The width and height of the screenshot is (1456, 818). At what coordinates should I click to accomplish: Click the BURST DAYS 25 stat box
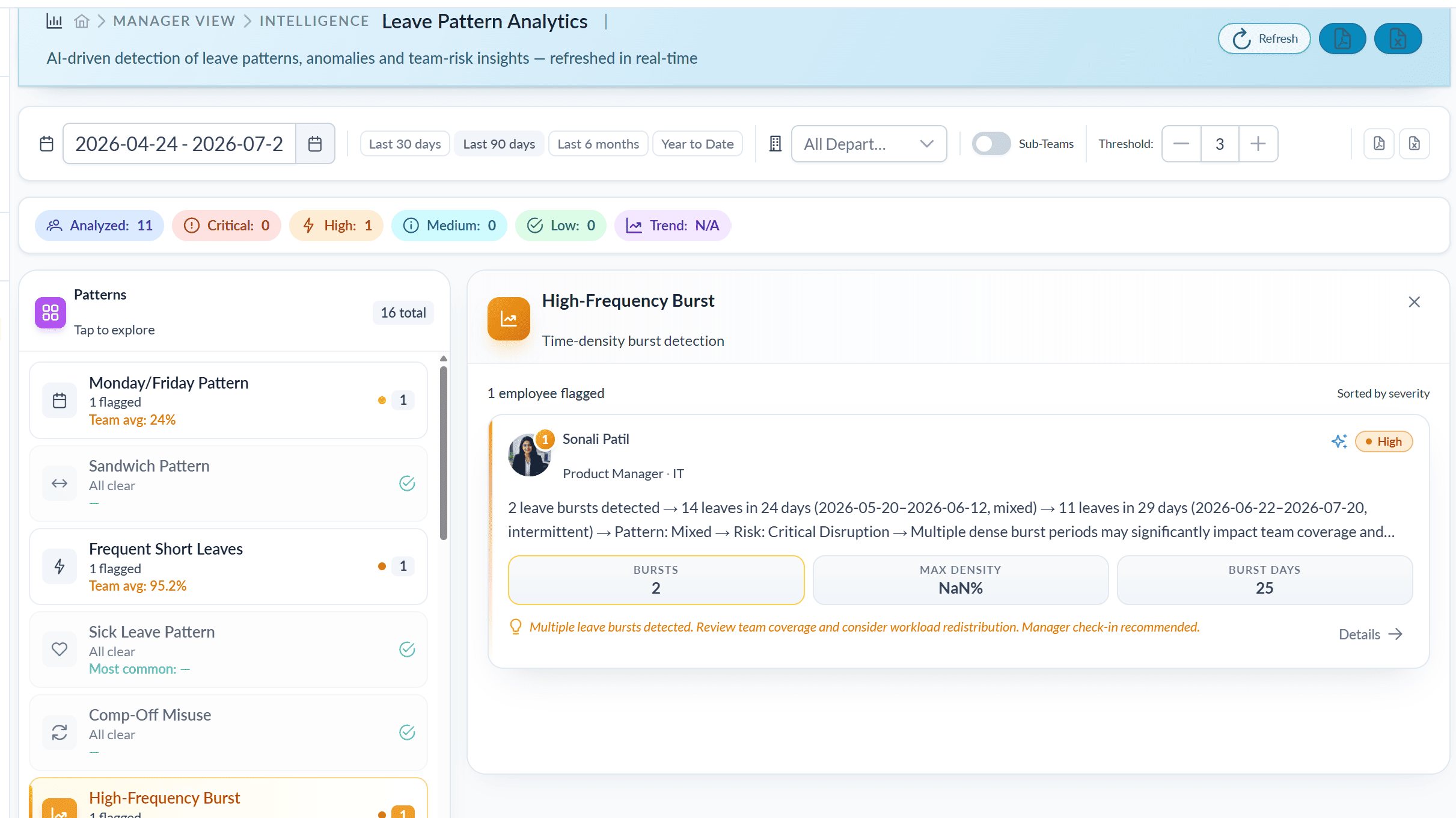1265,580
